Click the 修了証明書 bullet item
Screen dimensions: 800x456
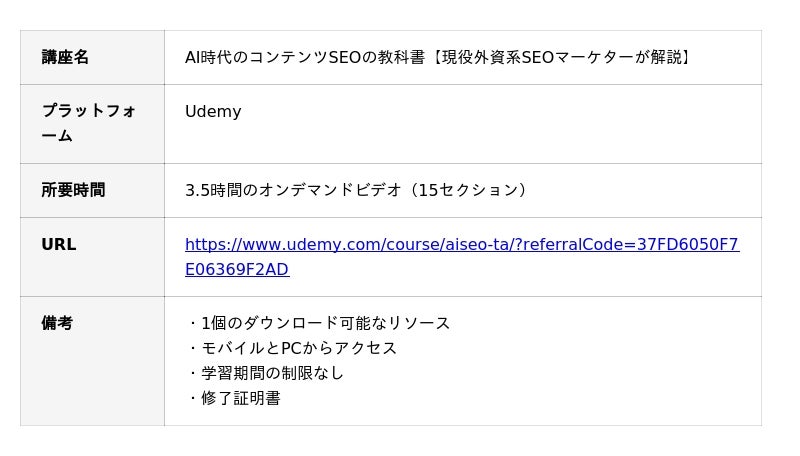coord(234,398)
